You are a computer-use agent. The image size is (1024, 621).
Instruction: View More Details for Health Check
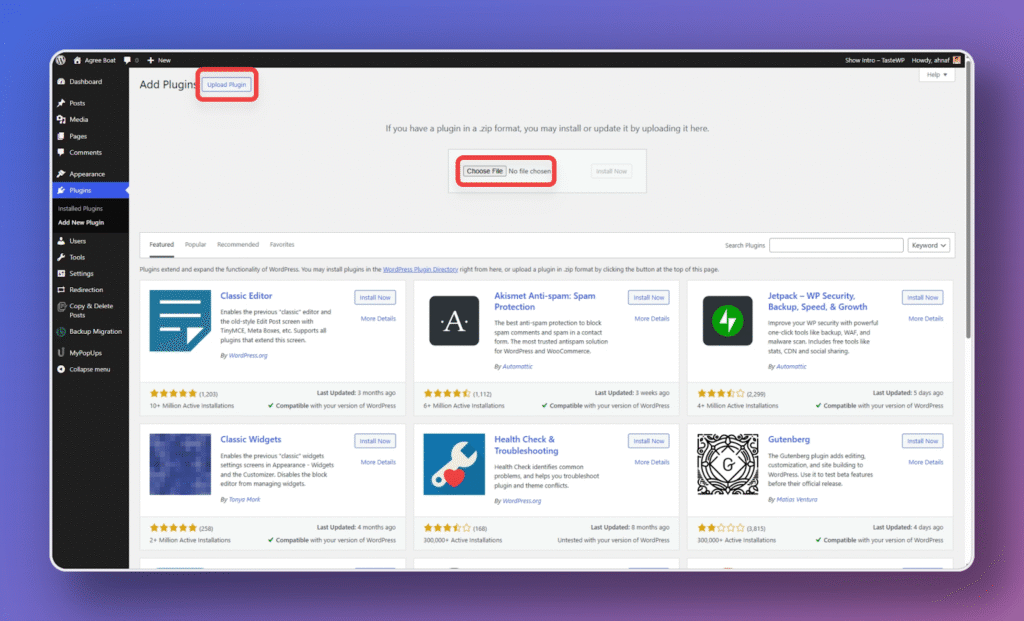point(652,462)
